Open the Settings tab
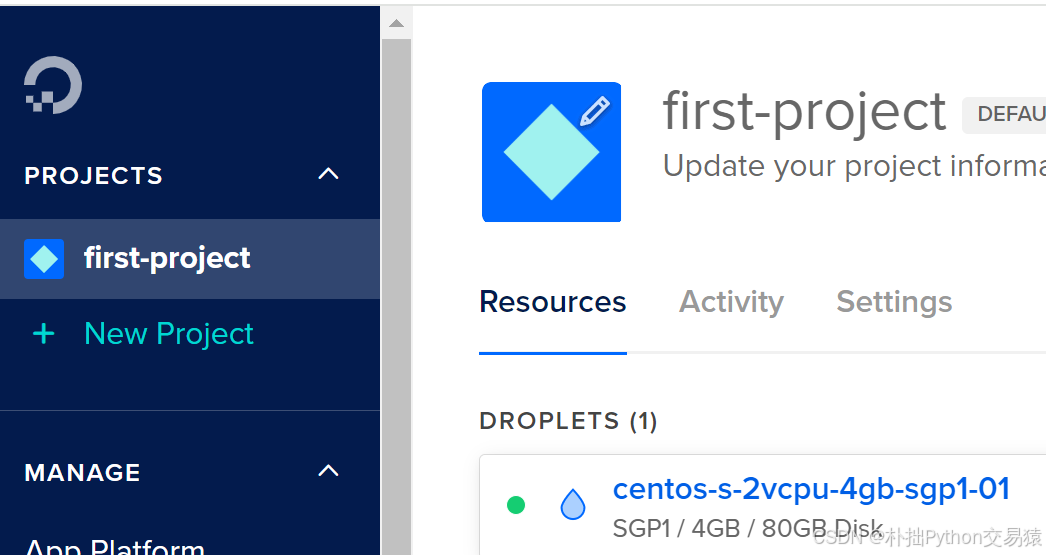Image resolution: width=1046 pixels, height=555 pixels. [x=894, y=302]
